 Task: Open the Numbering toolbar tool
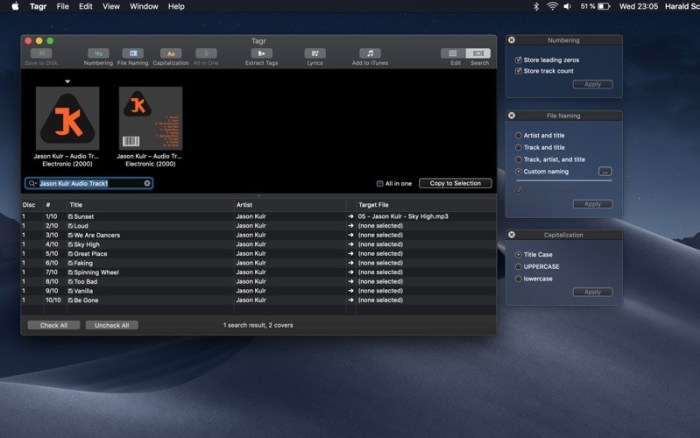tap(98, 54)
